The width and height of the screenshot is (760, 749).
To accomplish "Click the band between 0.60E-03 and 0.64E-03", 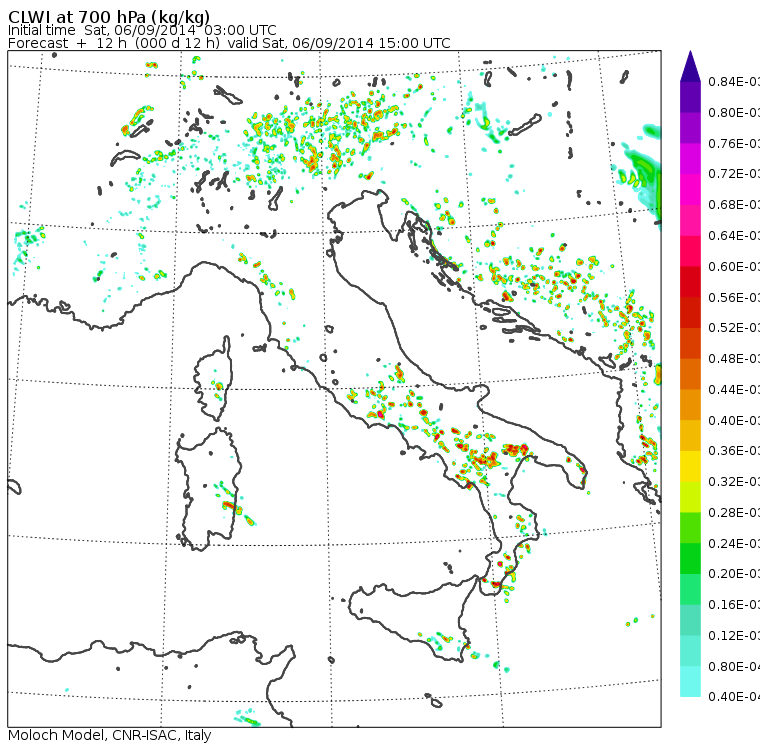I will [690, 251].
